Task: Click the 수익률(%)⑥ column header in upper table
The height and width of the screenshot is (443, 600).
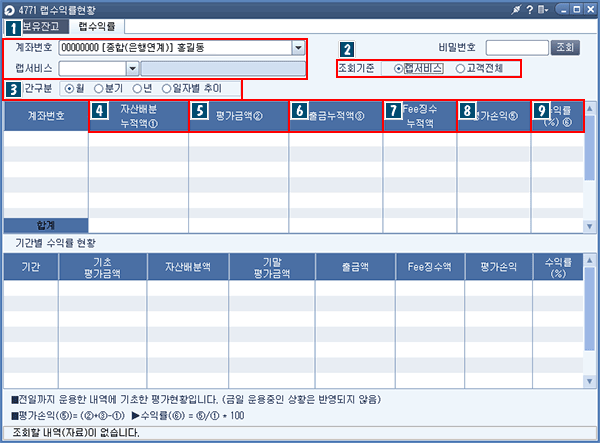Action: pos(558,116)
